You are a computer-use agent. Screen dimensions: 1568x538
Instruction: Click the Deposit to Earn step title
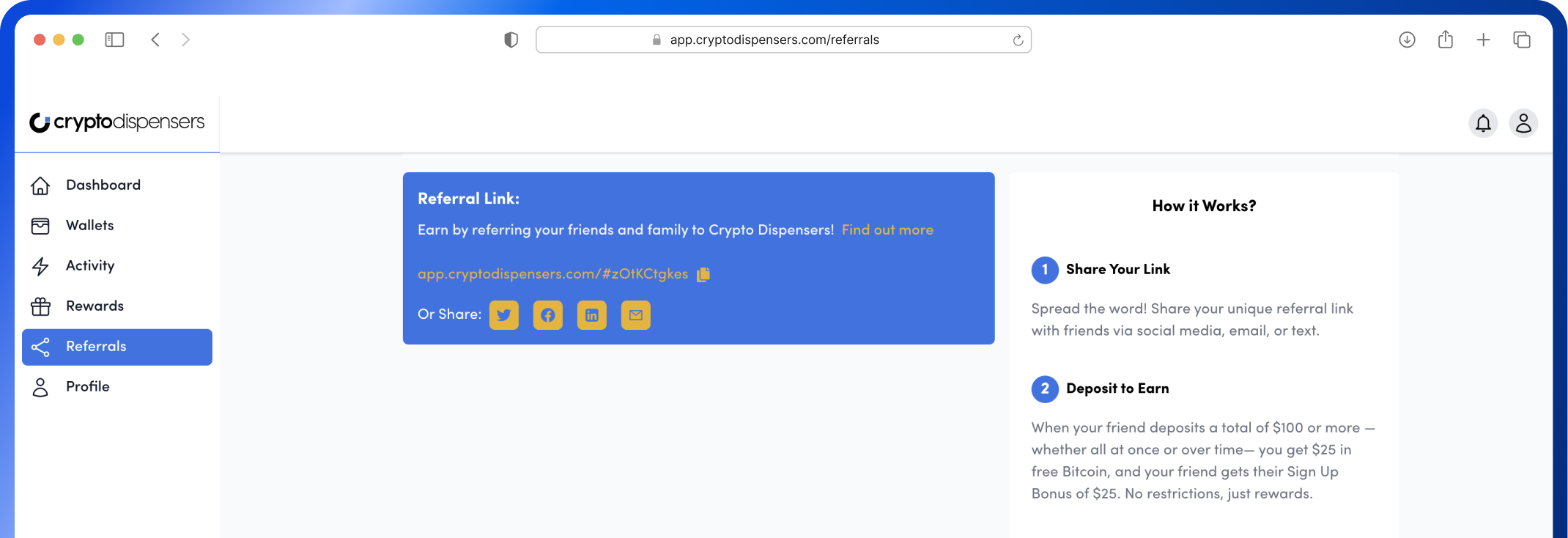click(1117, 388)
